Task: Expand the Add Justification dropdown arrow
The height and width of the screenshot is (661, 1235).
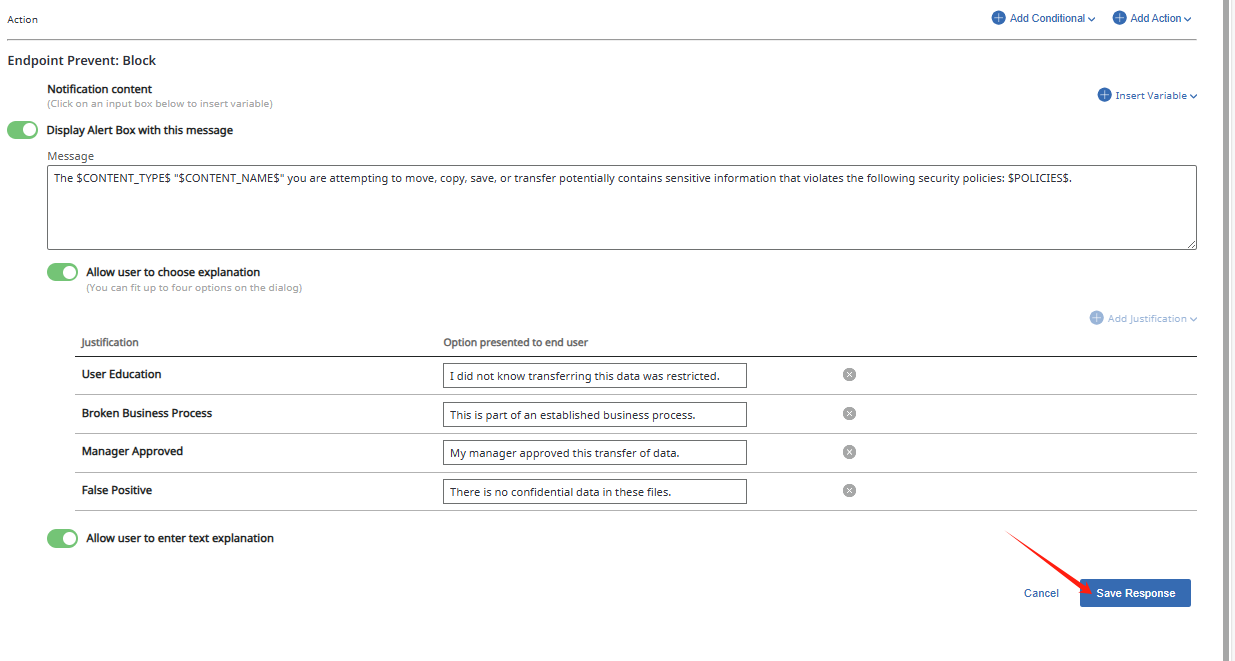Action: [1193, 319]
